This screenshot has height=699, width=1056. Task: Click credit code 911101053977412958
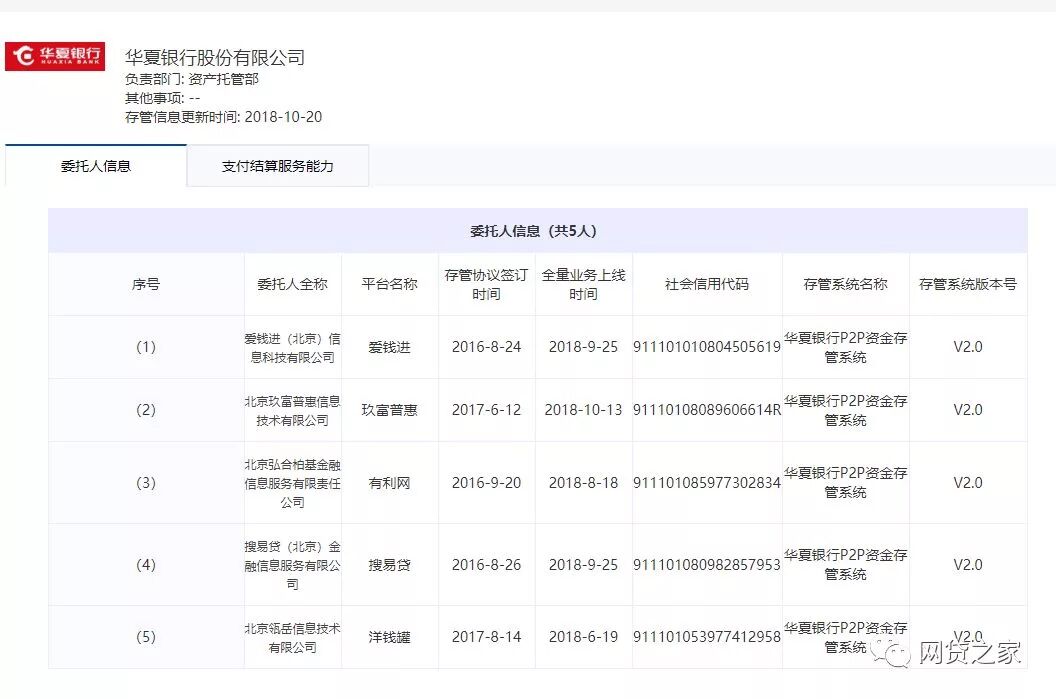click(x=707, y=637)
